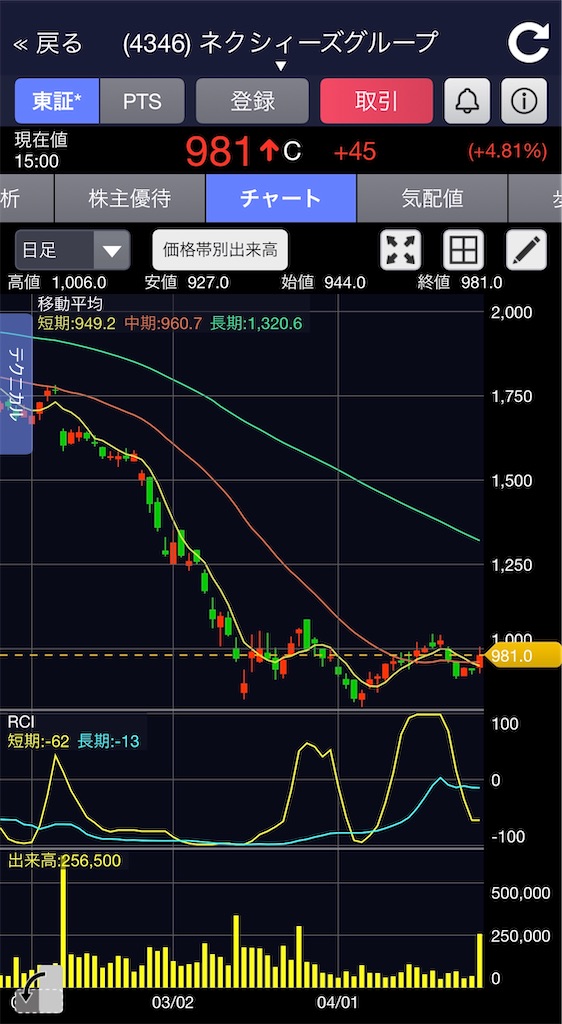The width and height of the screenshot is (562, 1024).
Task: Open the テクニカル side panel
Action: [16, 384]
